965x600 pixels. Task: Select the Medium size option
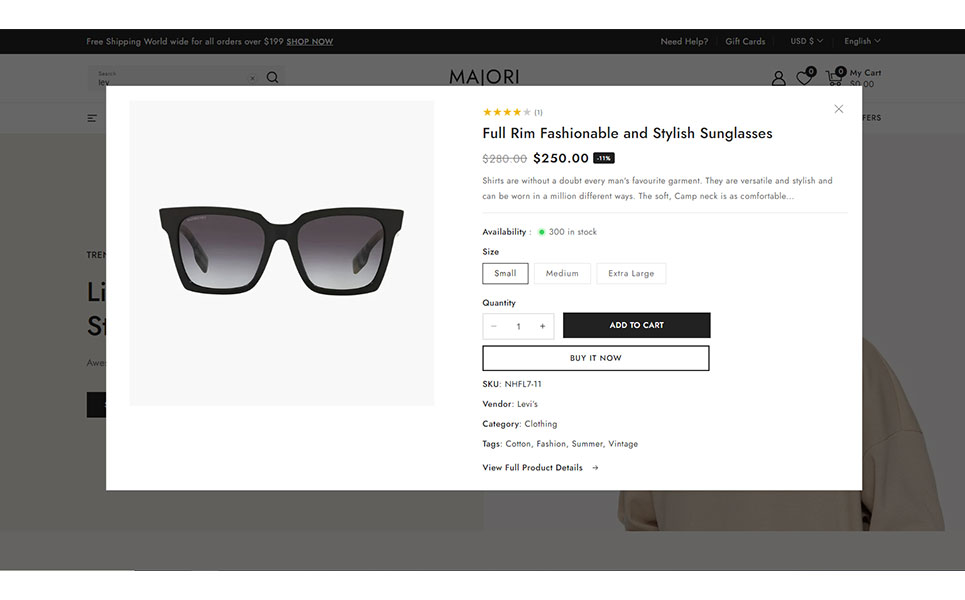pos(562,273)
